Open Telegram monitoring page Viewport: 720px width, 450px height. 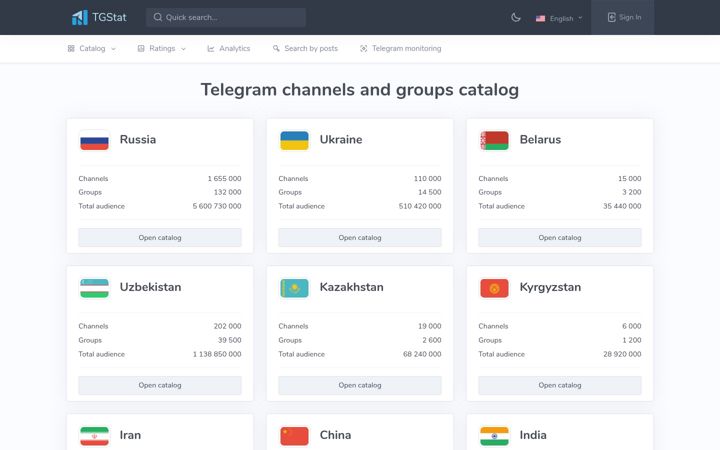coord(400,48)
